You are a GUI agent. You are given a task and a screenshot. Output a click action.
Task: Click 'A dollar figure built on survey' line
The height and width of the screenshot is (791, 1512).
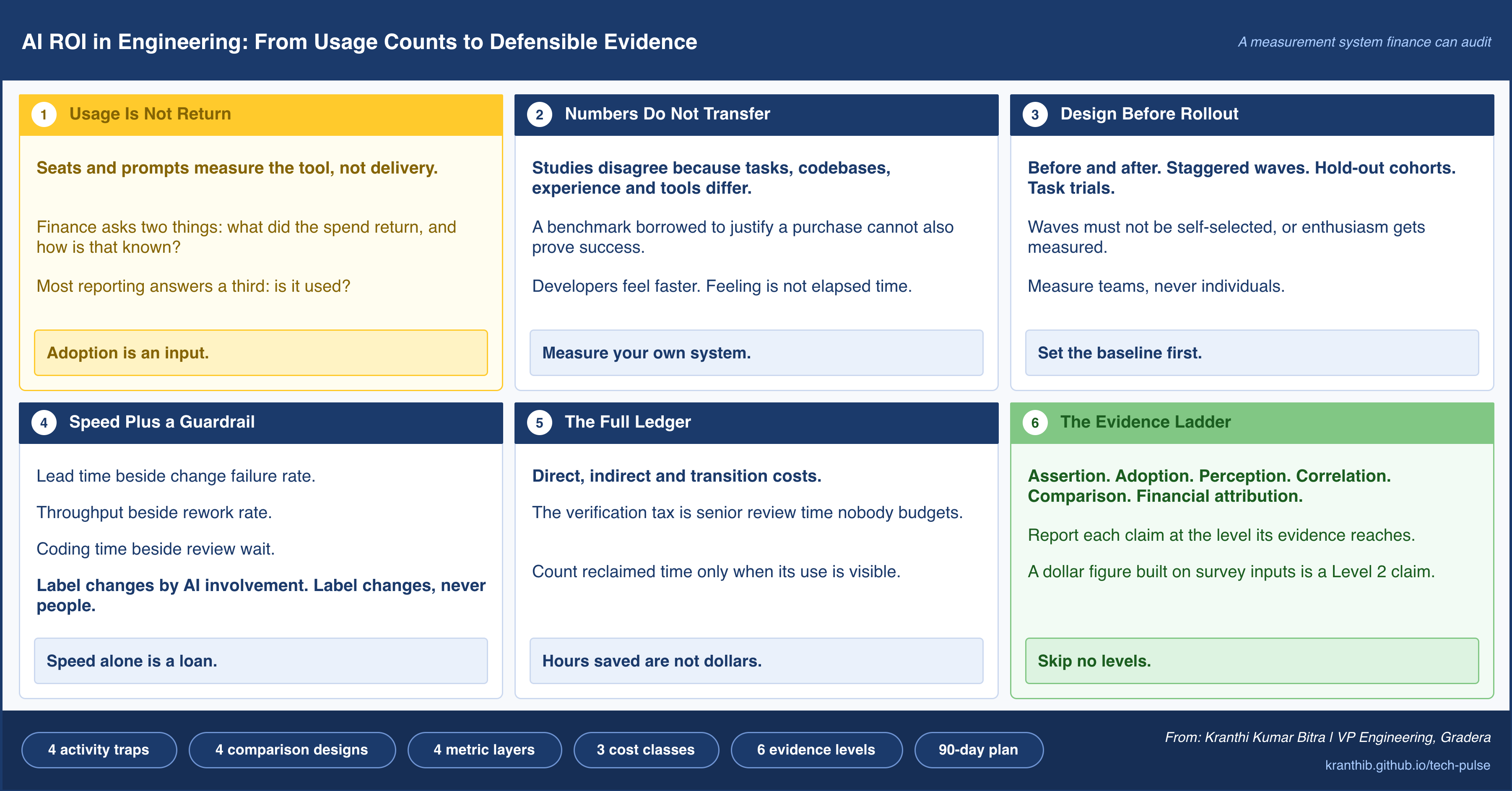(1231, 572)
